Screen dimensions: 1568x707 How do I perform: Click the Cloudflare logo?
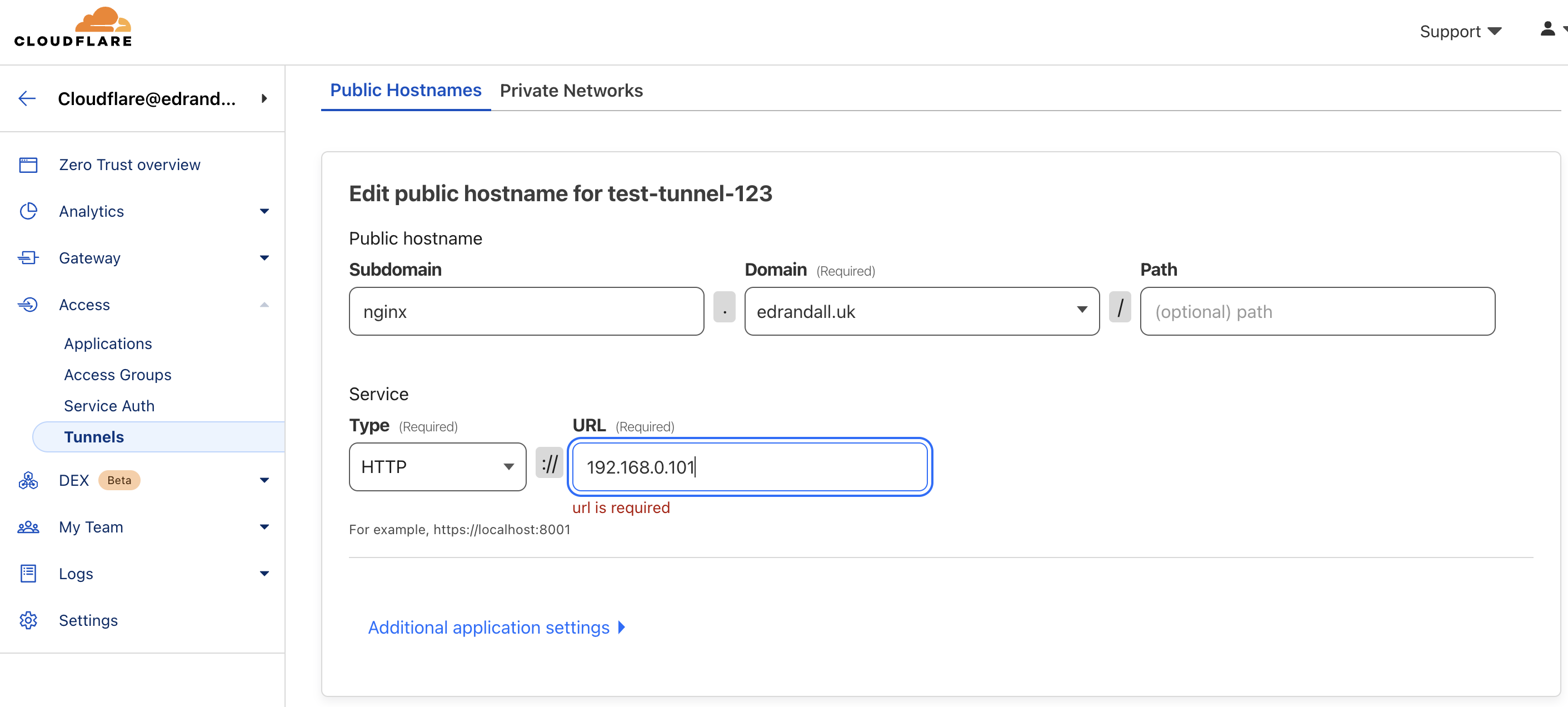[73, 27]
